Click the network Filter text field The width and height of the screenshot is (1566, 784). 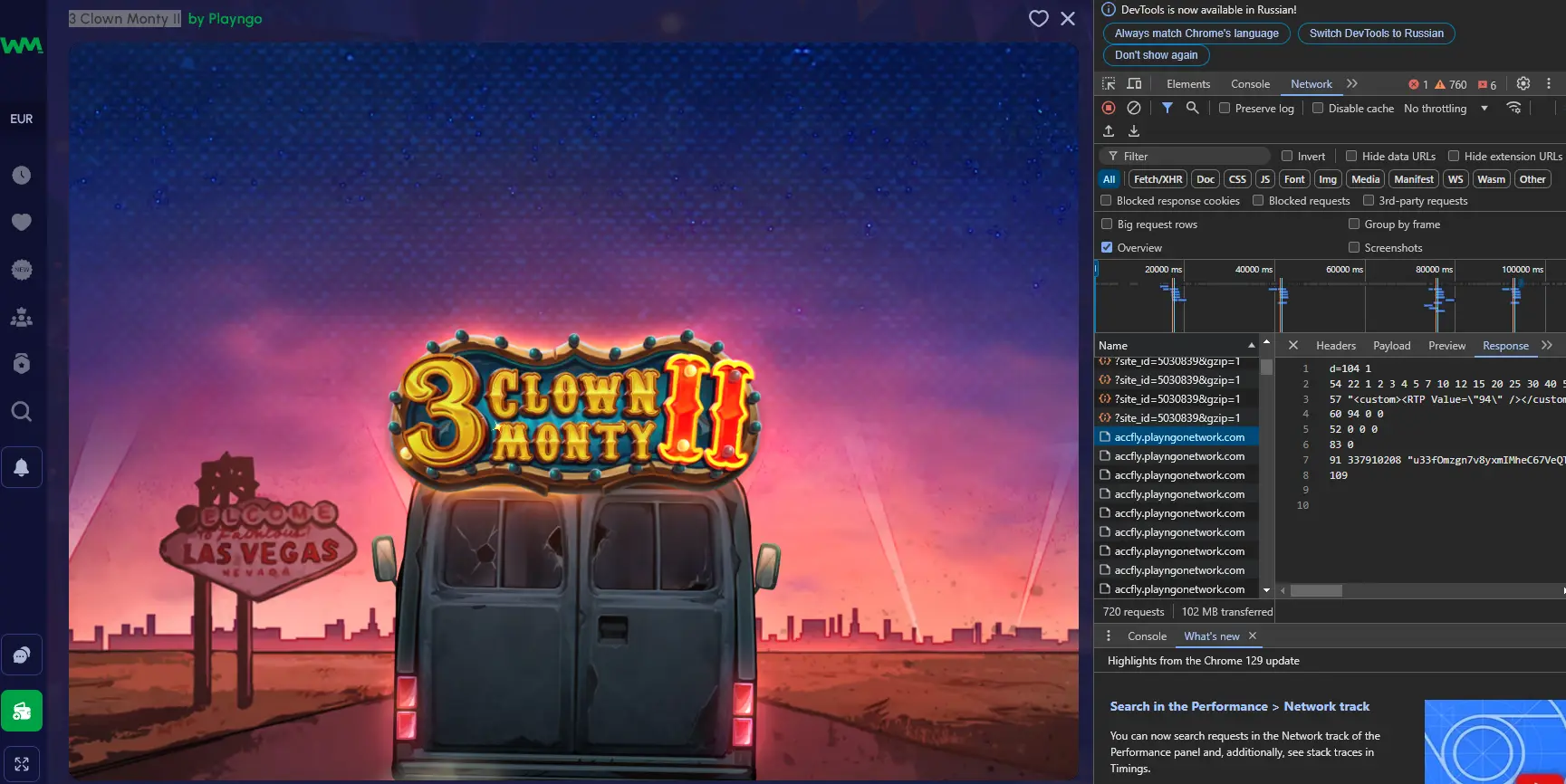(x=1187, y=156)
